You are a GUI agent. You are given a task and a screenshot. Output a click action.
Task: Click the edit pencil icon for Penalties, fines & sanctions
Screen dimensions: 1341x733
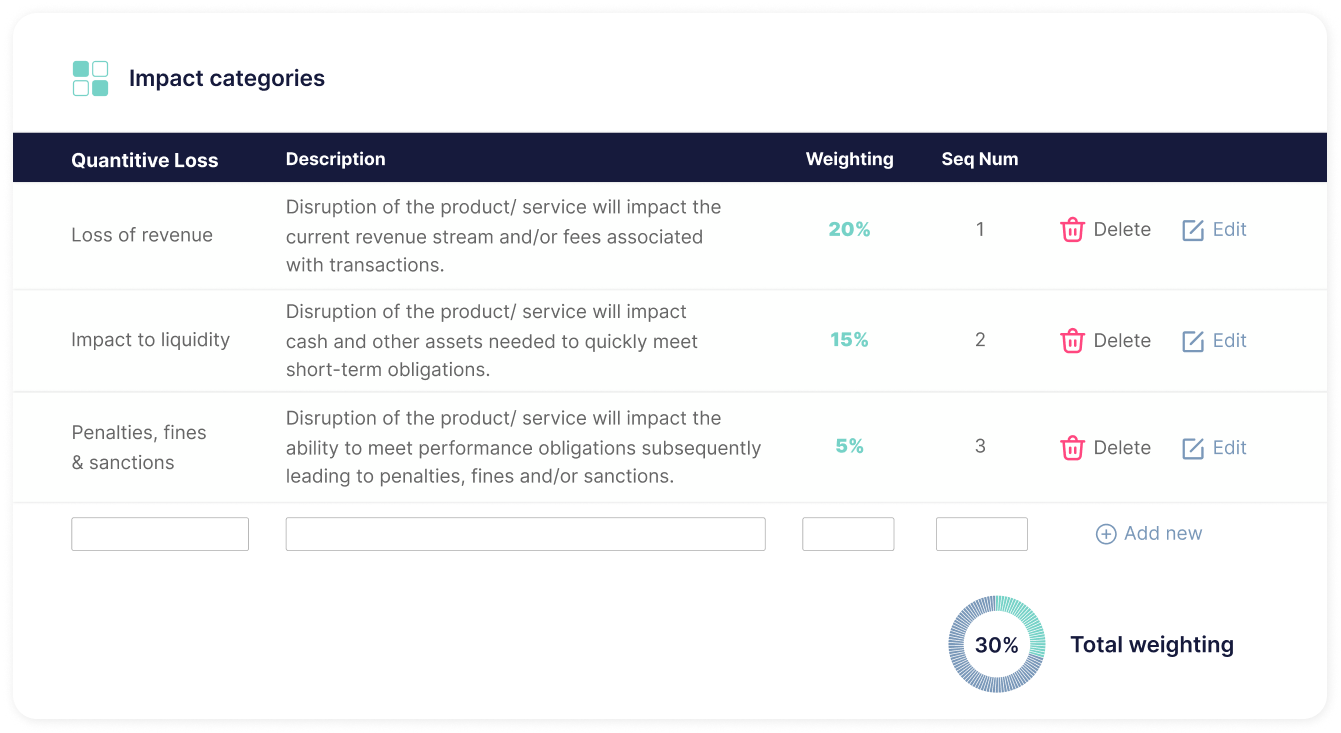(1191, 447)
